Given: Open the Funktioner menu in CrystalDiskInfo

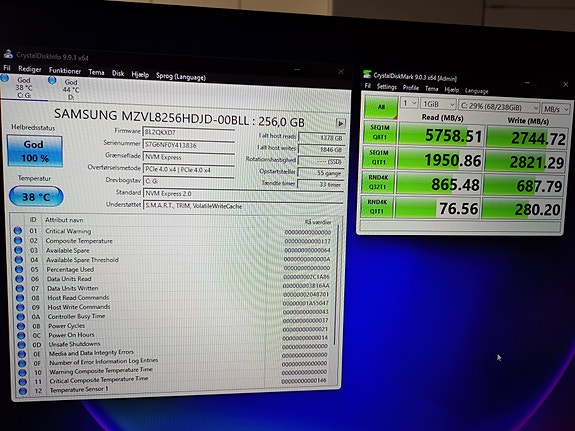Looking at the screenshot, I should coord(65,70).
